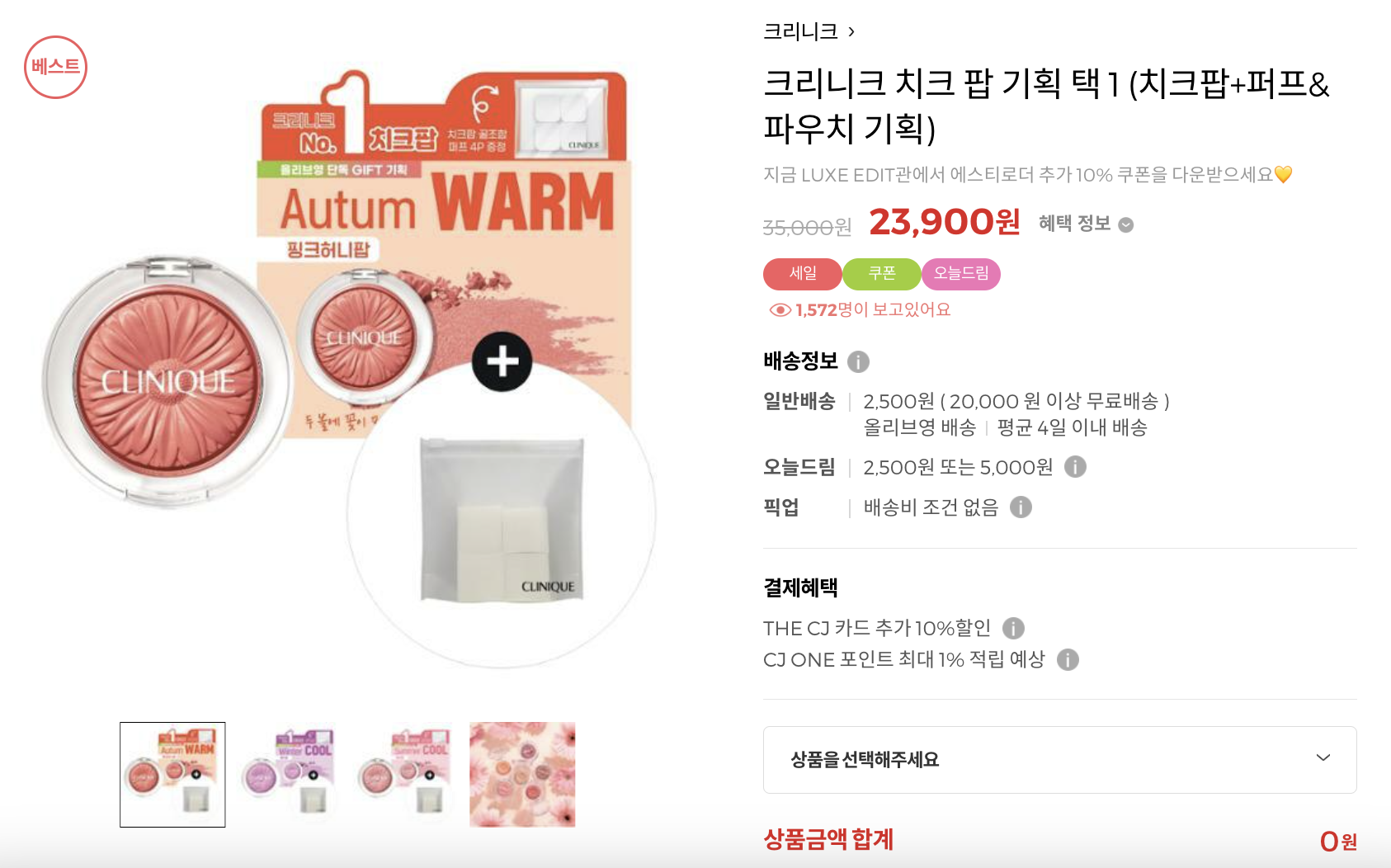Click the 베스트 badge icon
The width and height of the screenshot is (1391, 868).
pos(55,67)
